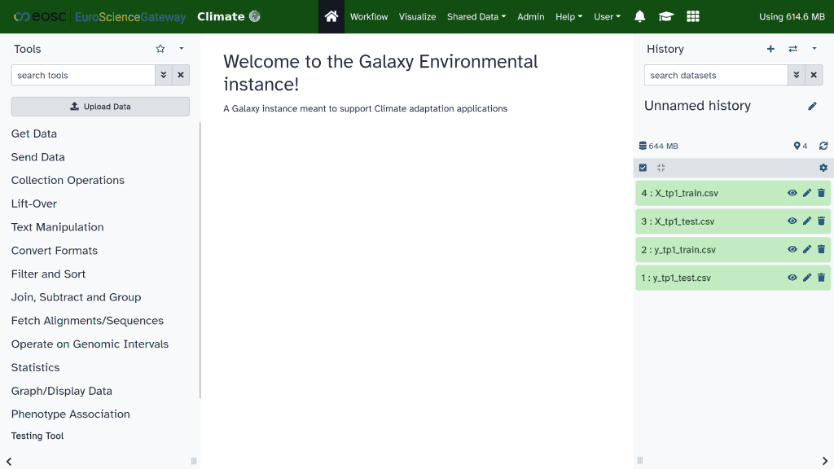Open Tools panel options dropdown arrow
This screenshot has width=834, height=470.
(x=181, y=49)
